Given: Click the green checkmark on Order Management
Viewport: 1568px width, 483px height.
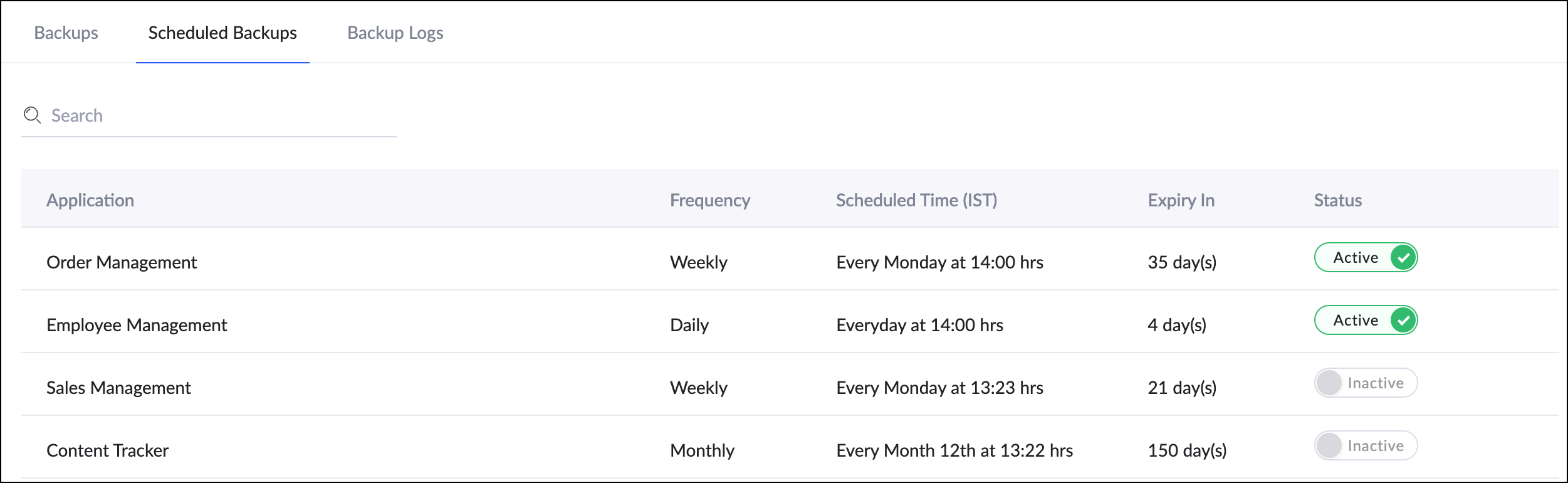Looking at the screenshot, I should coord(1403,258).
